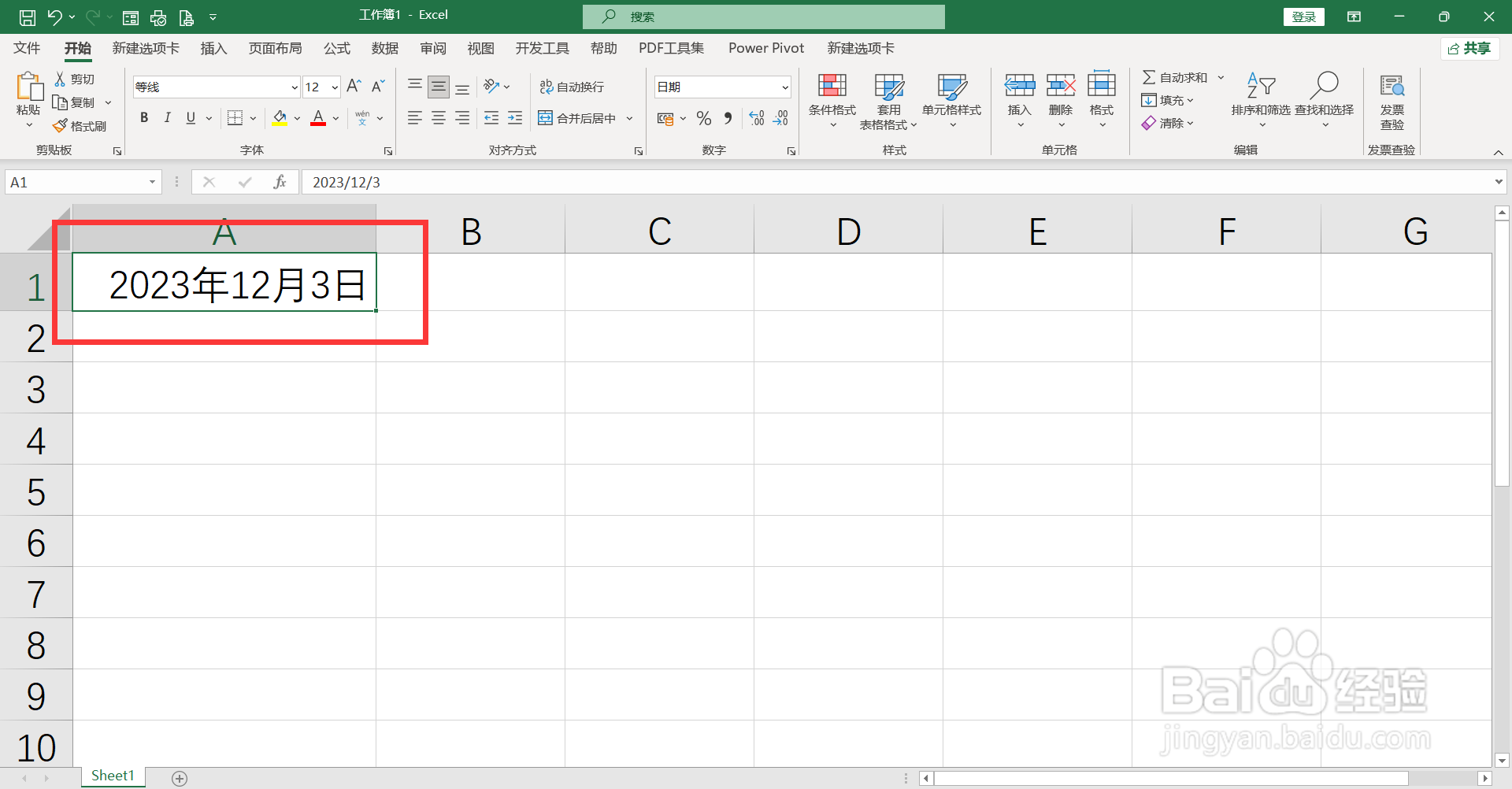Image resolution: width=1512 pixels, height=789 pixels.
Task: Click the decrease decimal icon
Action: [780, 118]
